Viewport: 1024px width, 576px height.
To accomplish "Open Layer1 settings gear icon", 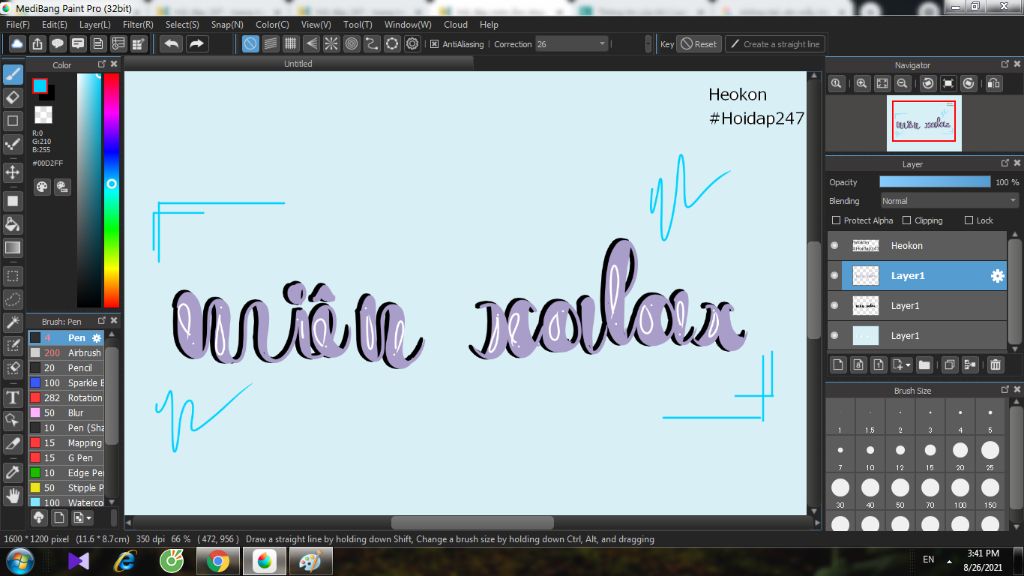I will click(x=997, y=276).
